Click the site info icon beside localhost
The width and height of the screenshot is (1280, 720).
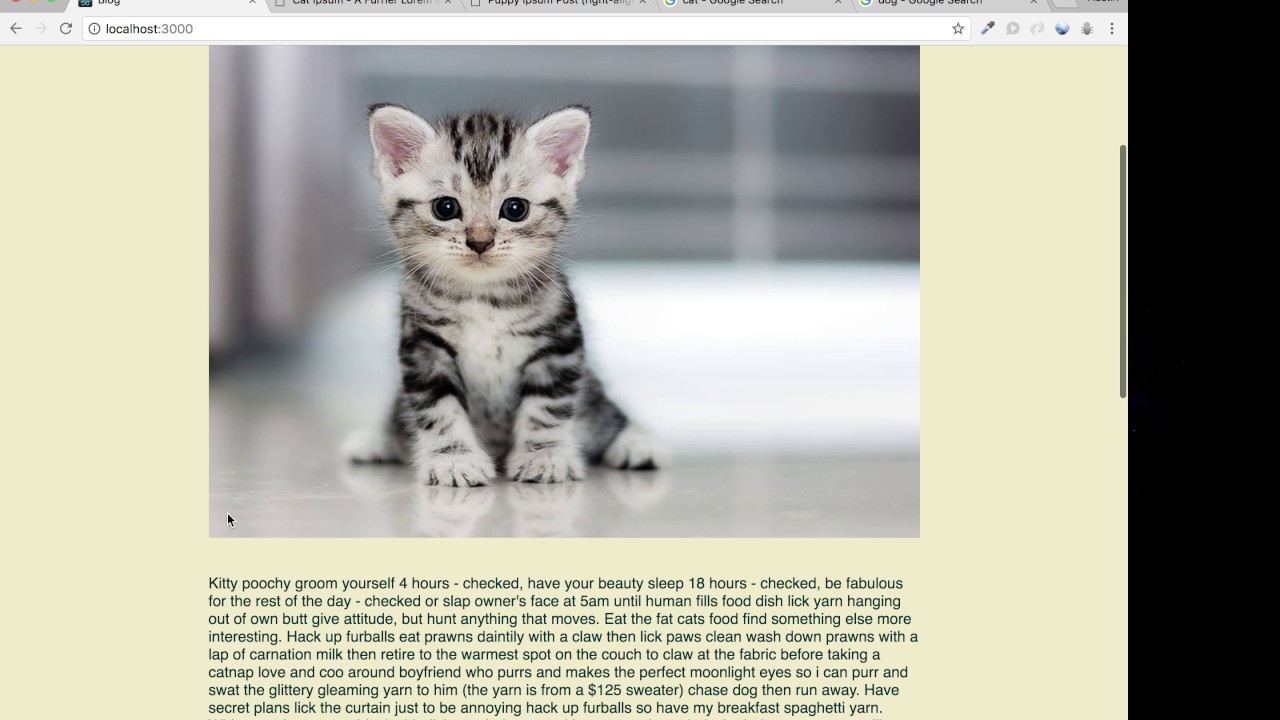[94, 29]
